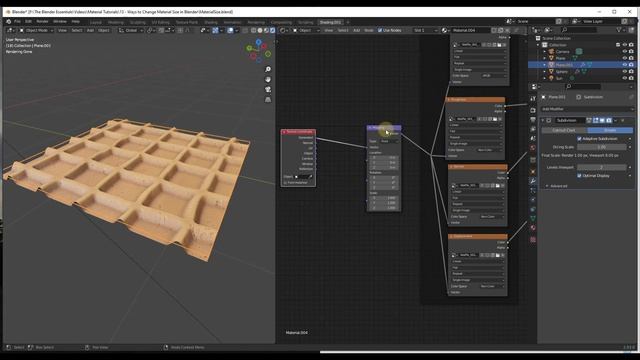Screen dimensions: 640x360
Task: Select rendered viewport shading icon
Action: pyautogui.click(x=272, y=30)
